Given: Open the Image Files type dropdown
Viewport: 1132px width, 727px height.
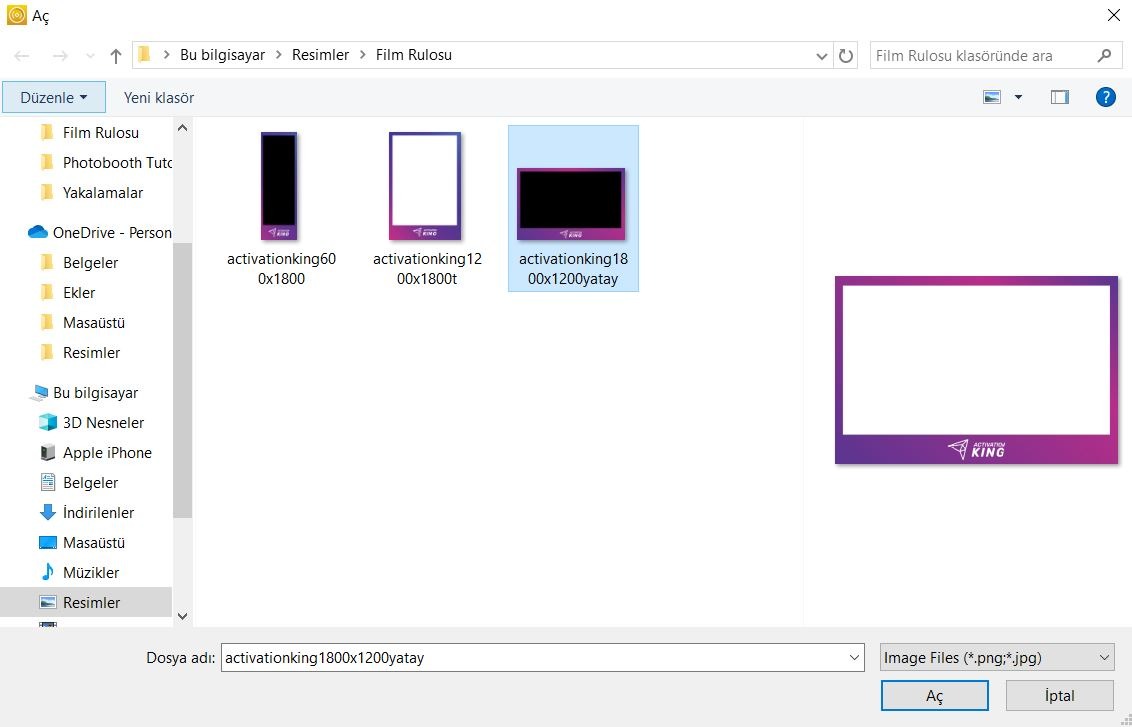Looking at the screenshot, I should (x=996, y=657).
